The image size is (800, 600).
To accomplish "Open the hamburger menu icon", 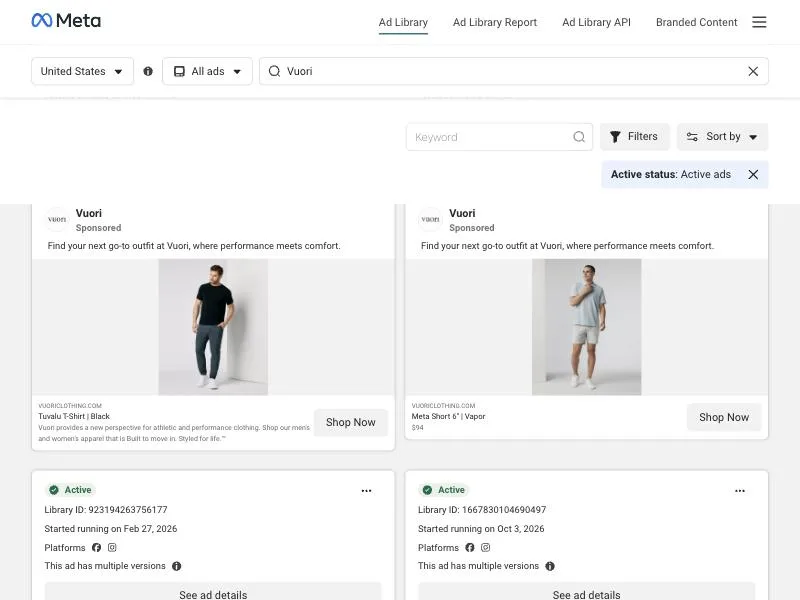I will 759,22.
